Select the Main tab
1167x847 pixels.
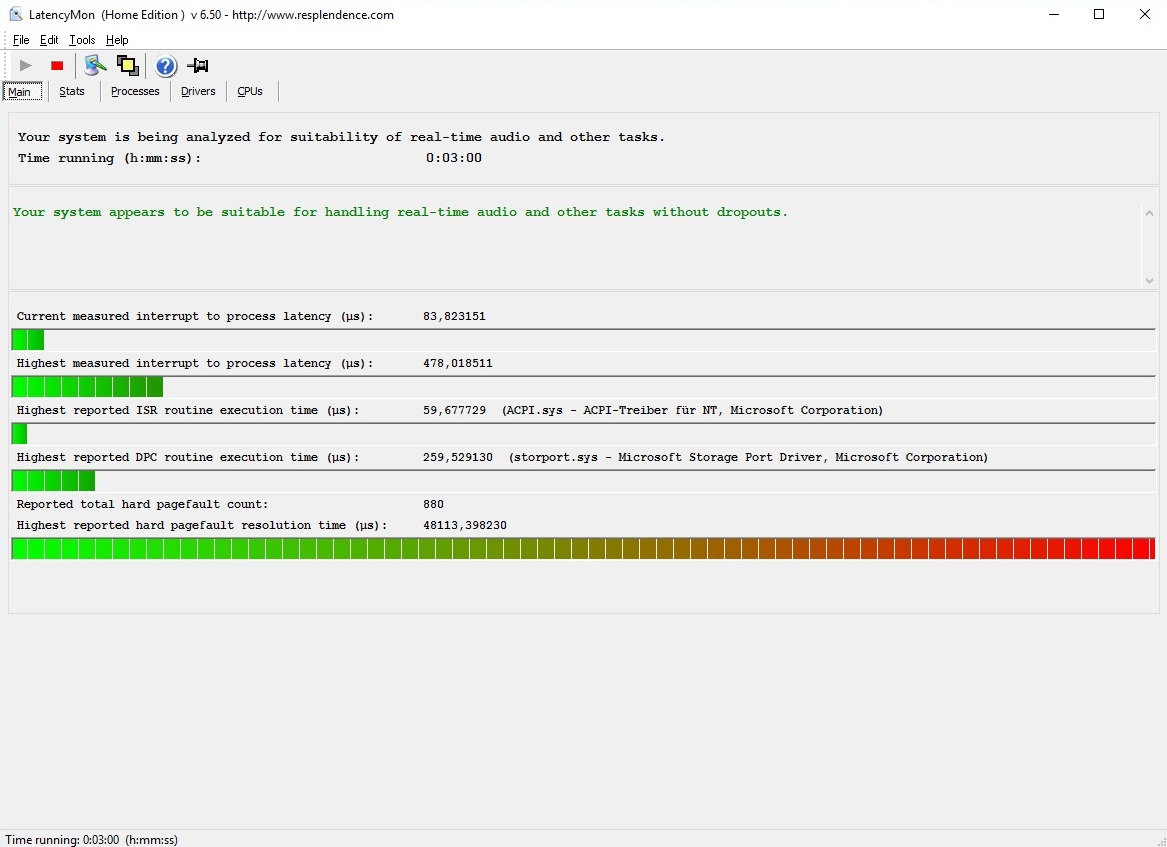click(22, 92)
